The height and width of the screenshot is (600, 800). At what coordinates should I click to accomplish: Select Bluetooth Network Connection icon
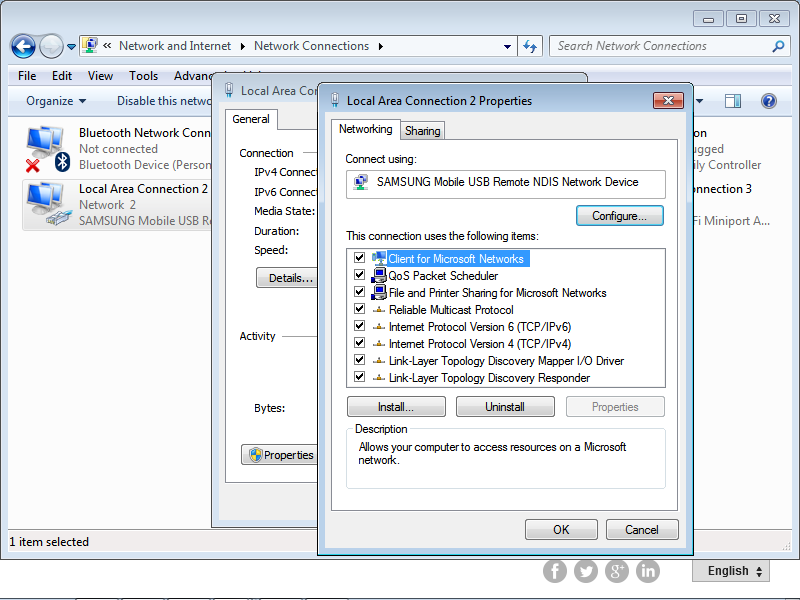pyautogui.click(x=47, y=148)
